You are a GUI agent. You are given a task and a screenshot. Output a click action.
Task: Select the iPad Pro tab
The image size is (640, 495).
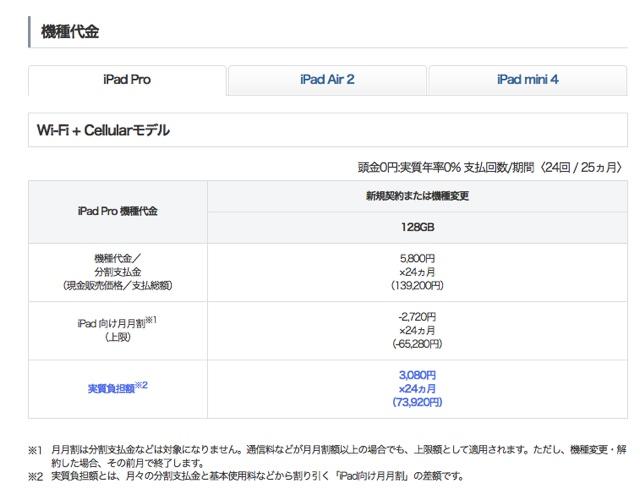tap(127, 80)
